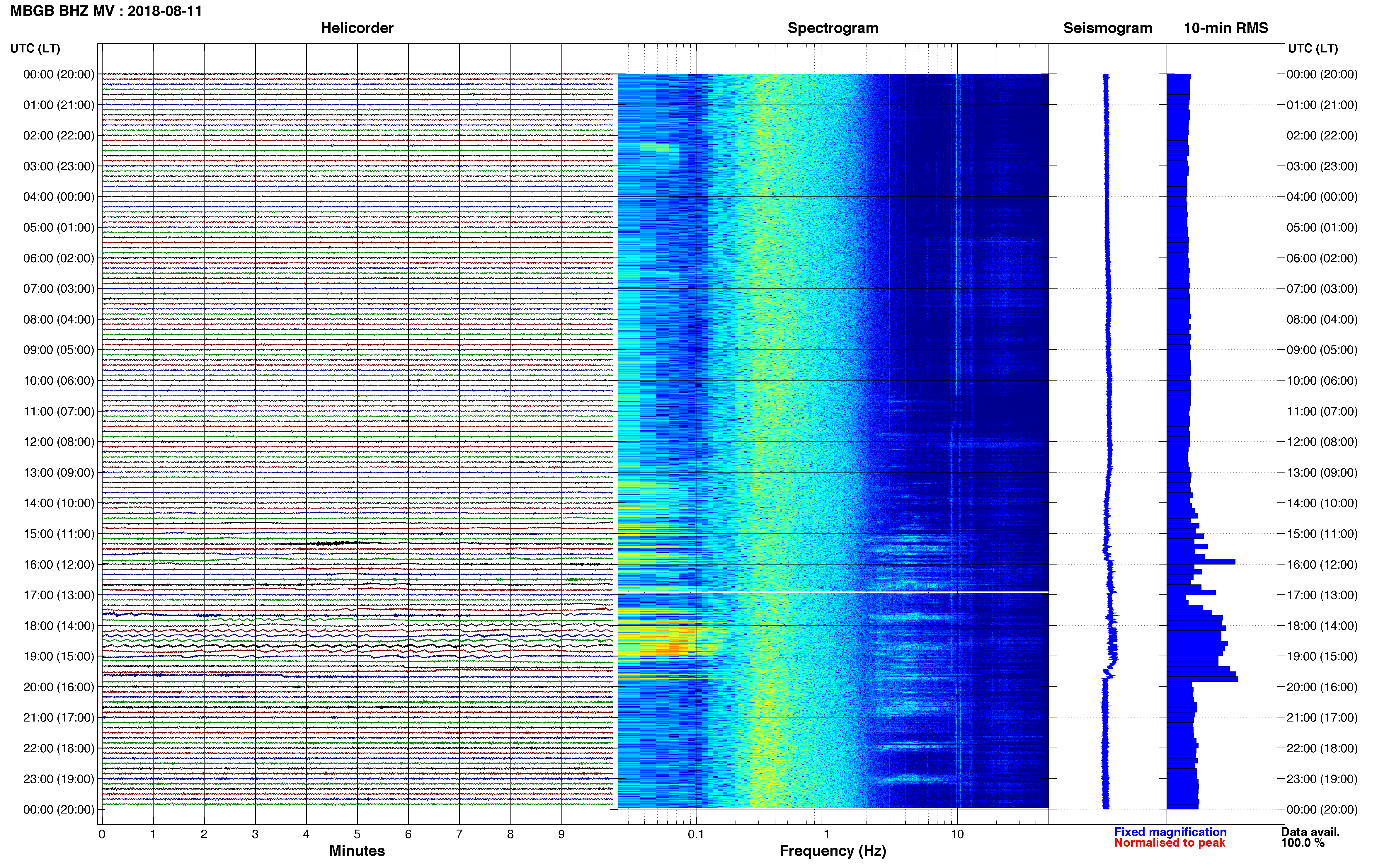
Task: Click the 1 tick on the frequency axis
Action: [x=827, y=834]
